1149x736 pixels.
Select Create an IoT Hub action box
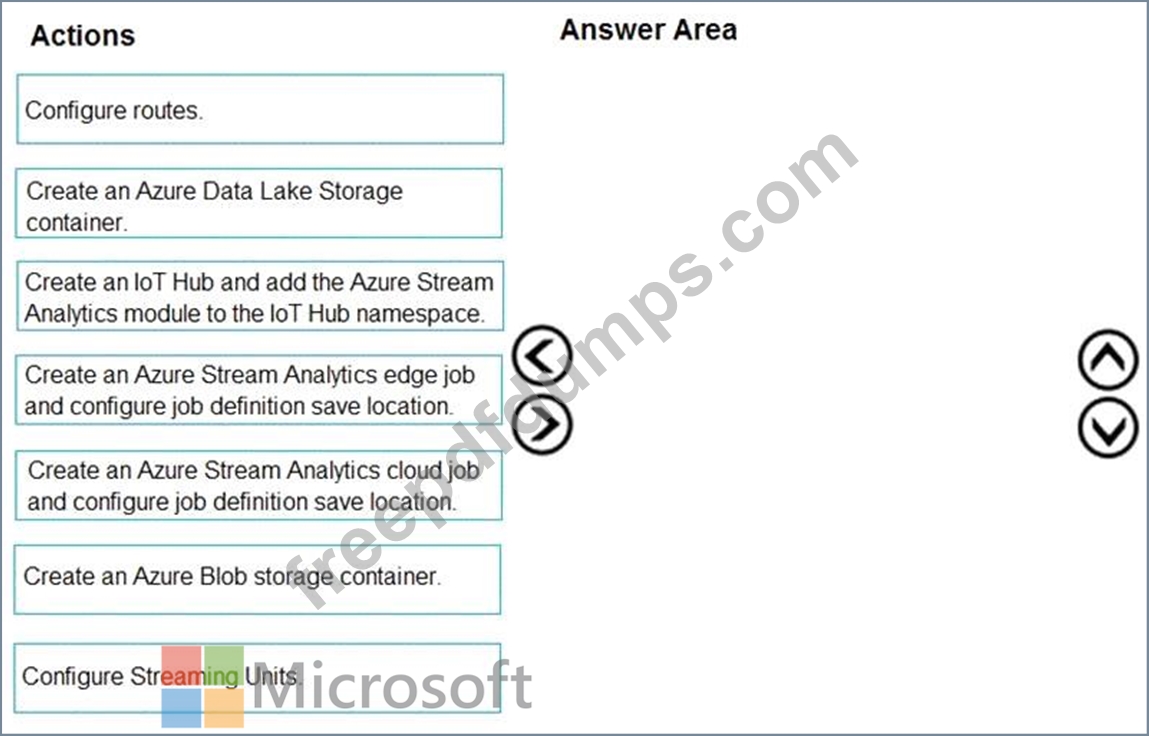(x=260, y=296)
